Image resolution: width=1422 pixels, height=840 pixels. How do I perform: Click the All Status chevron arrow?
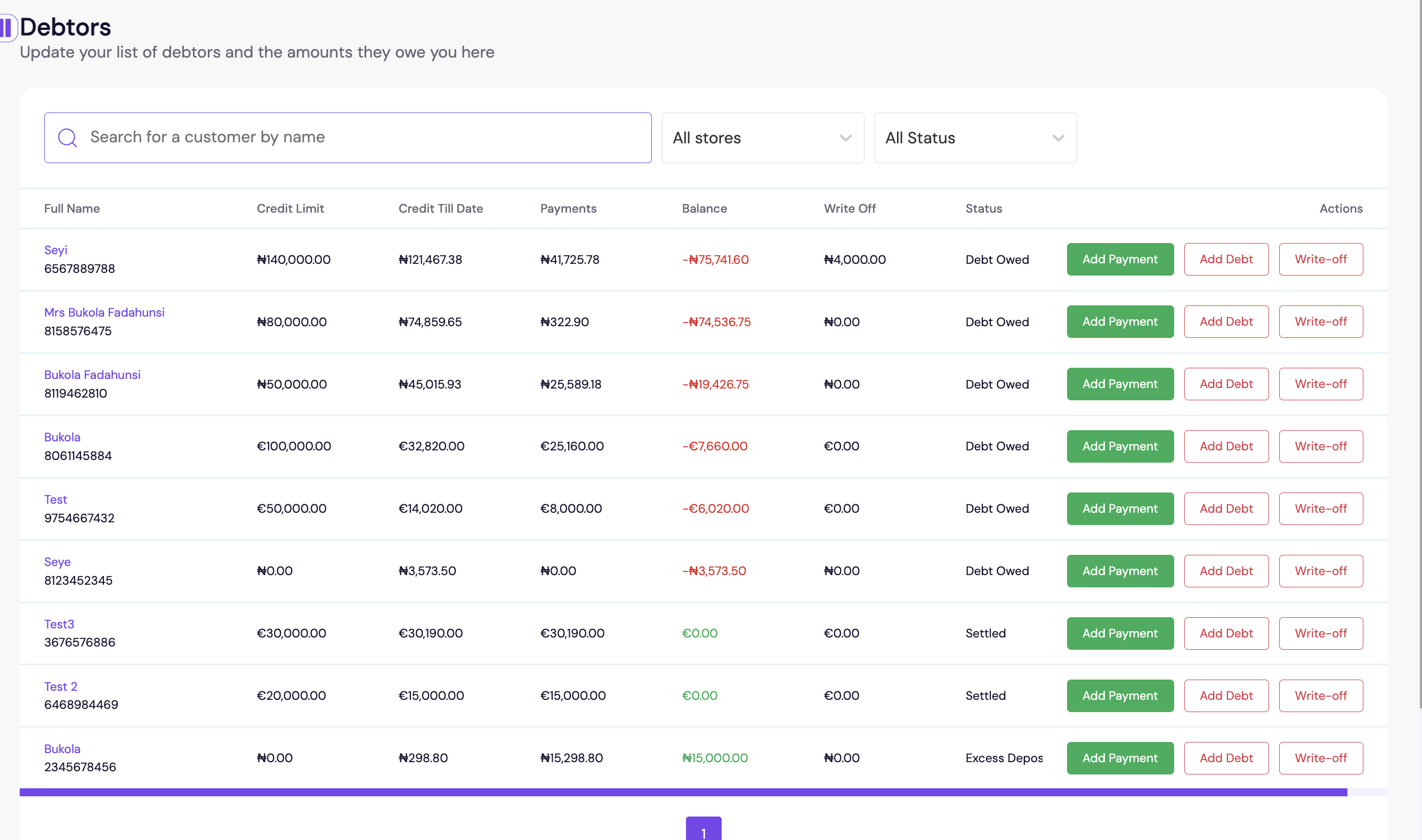[x=1057, y=138]
